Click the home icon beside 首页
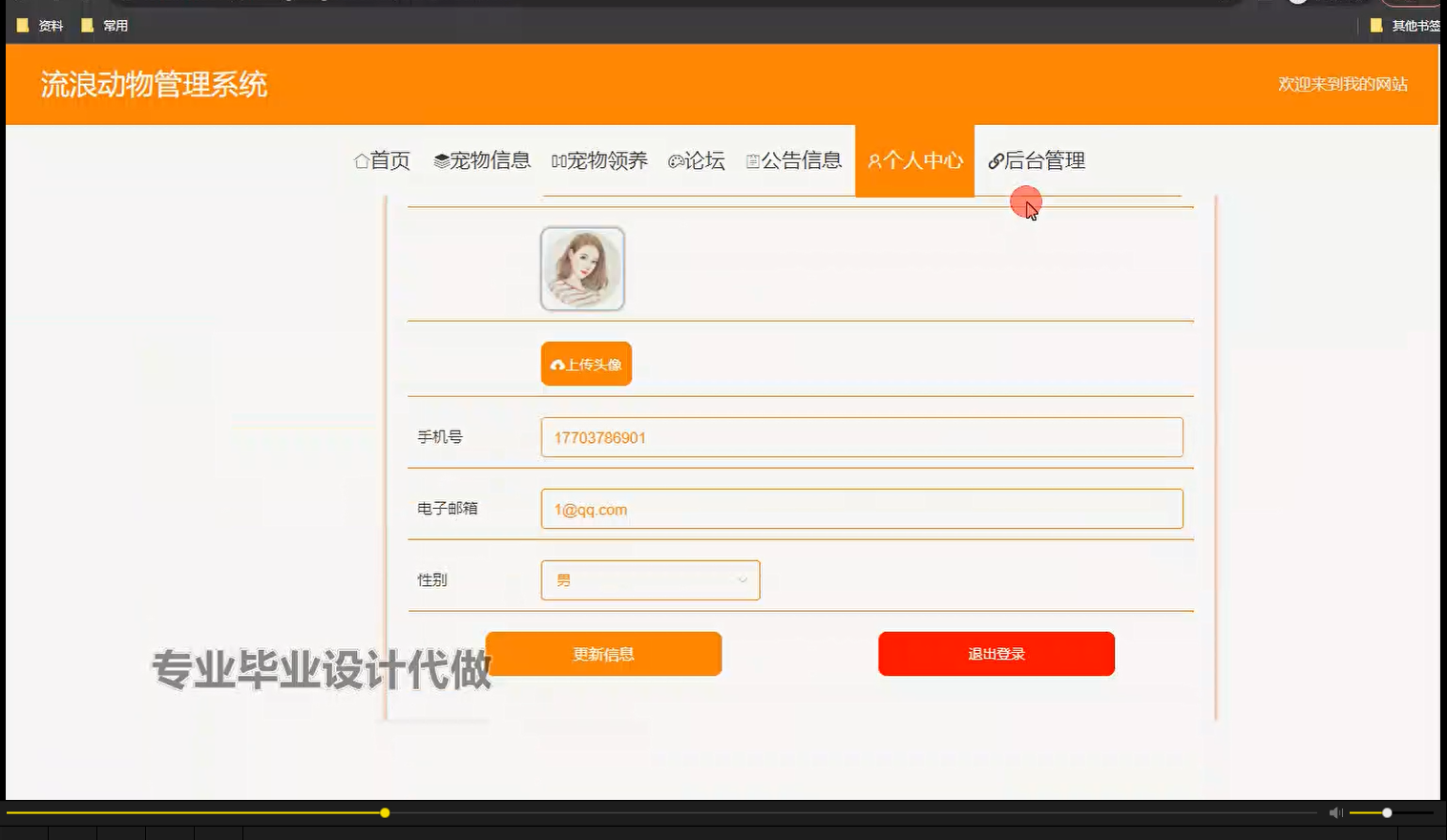Image resolution: width=1447 pixels, height=840 pixels. tap(361, 161)
